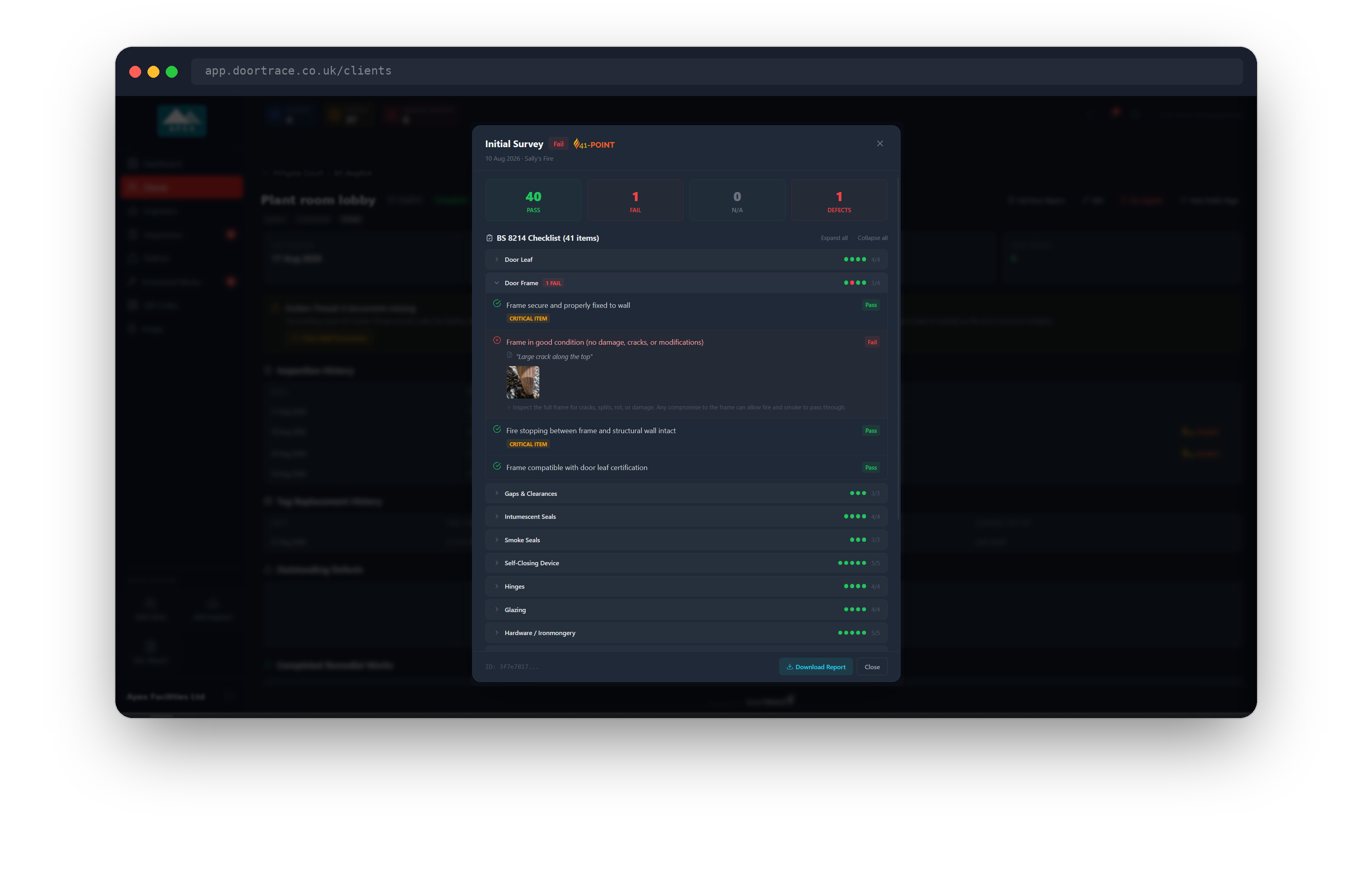Click the yellow macOS window button
The height and width of the screenshot is (883, 1372).
point(153,72)
